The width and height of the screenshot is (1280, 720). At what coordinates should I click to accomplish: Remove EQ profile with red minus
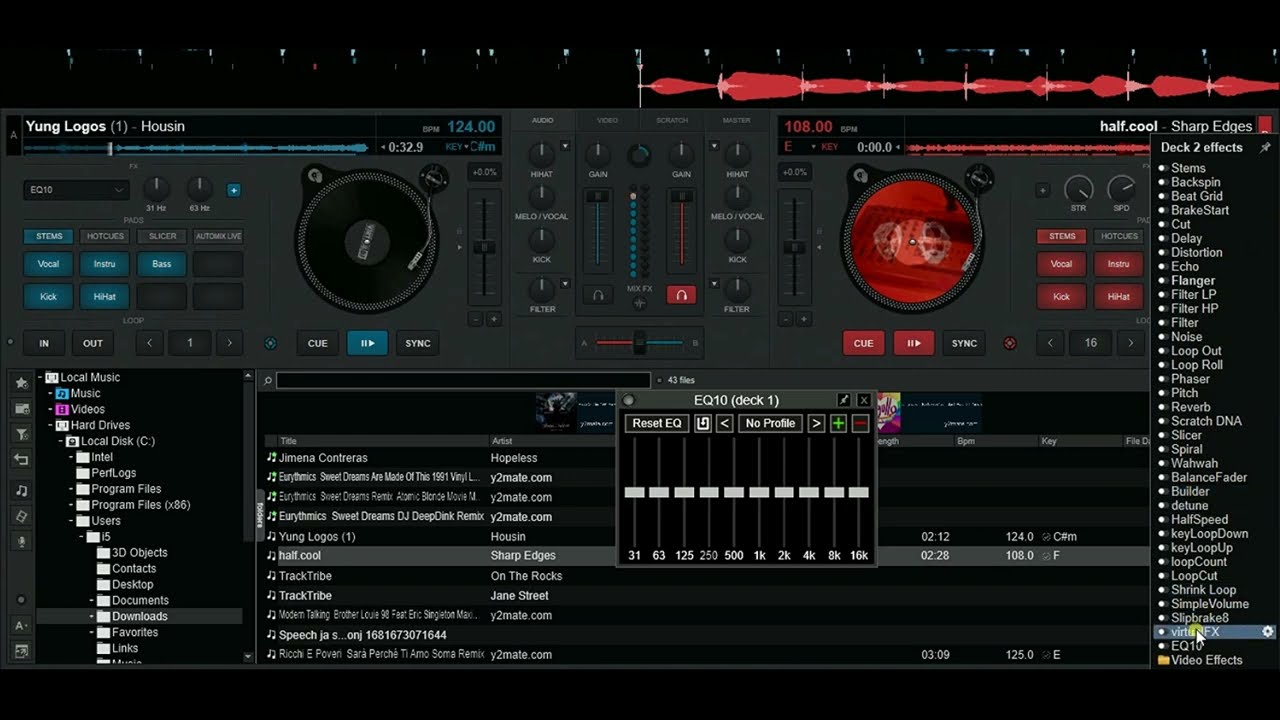[x=860, y=423]
